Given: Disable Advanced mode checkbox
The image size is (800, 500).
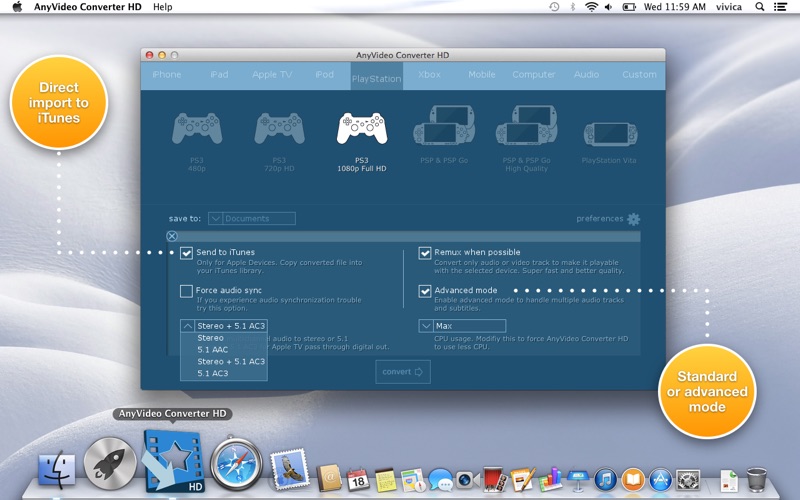Looking at the screenshot, I should pyautogui.click(x=424, y=291).
